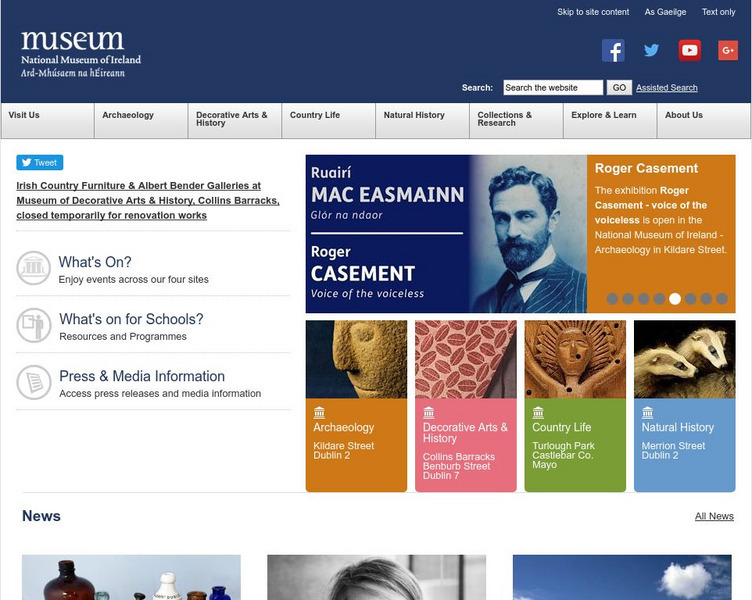Focus the Search the website field
The height and width of the screenshot is (600, 752).
553,87
